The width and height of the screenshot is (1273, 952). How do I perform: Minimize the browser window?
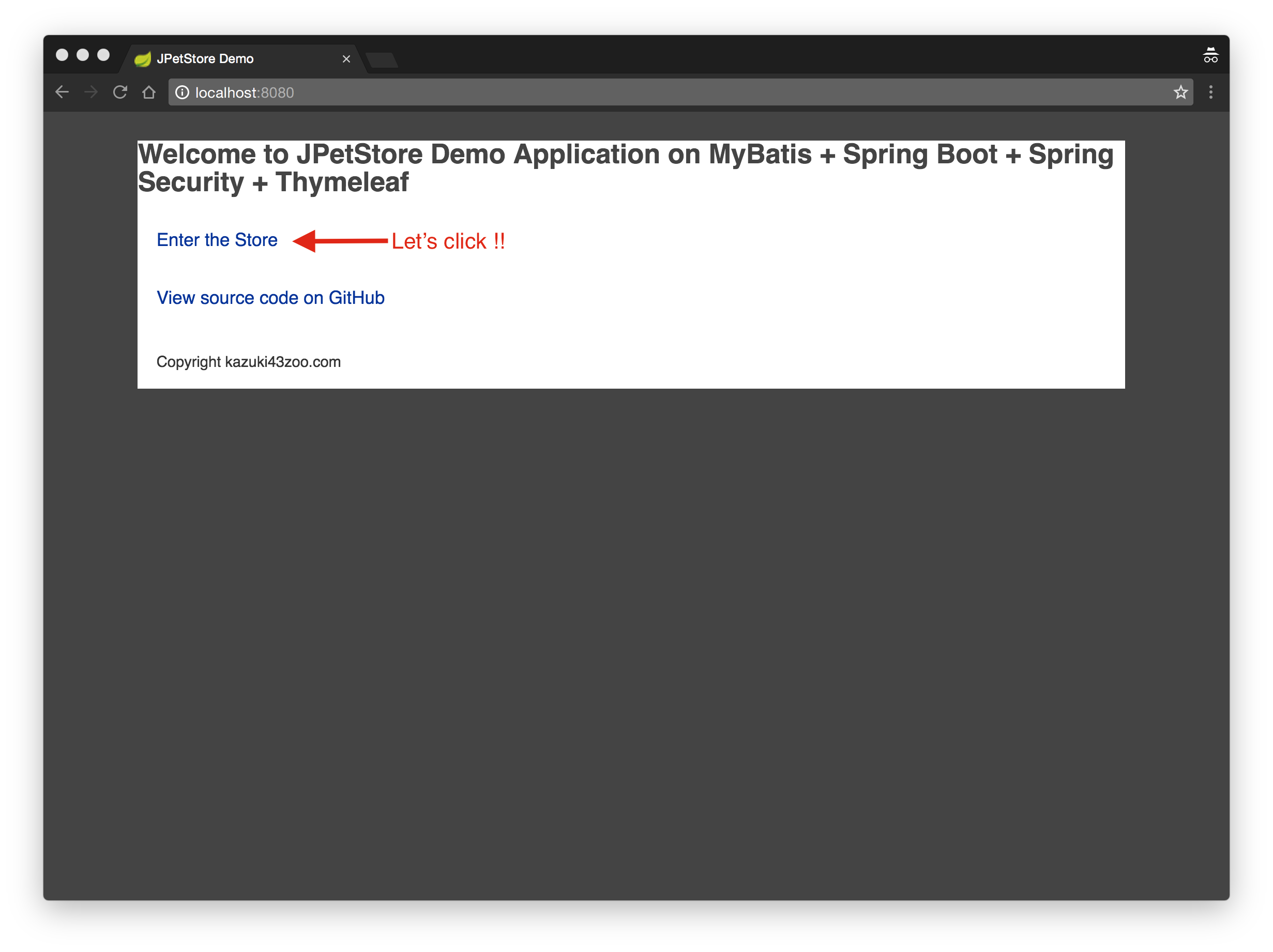(x=83, y=55)
